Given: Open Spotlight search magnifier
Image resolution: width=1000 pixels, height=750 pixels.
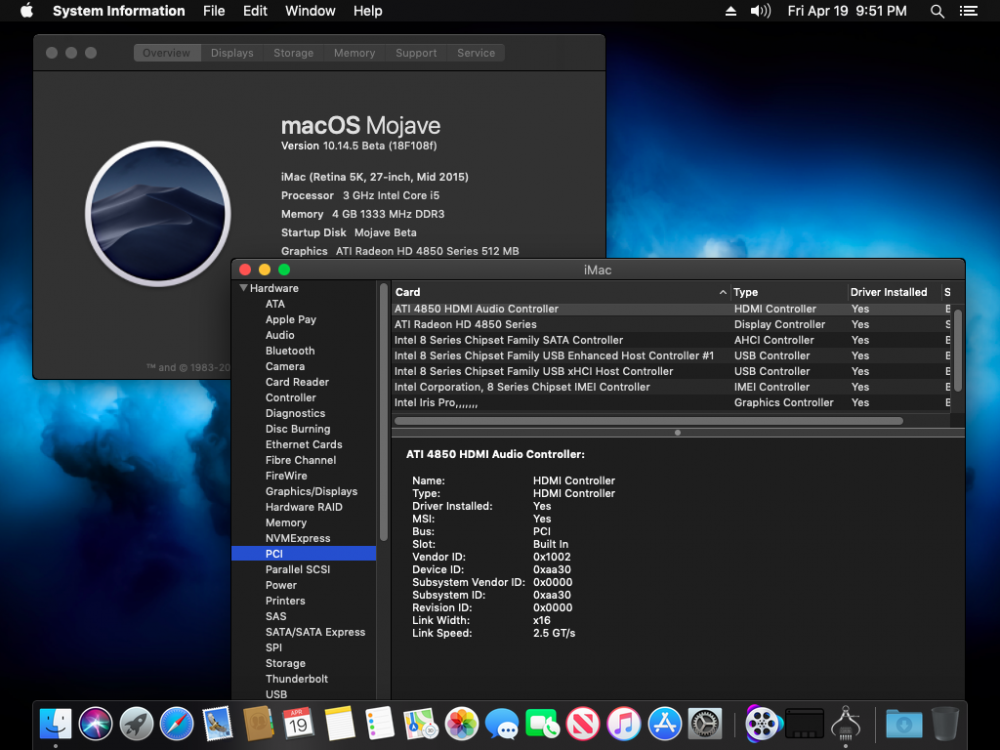Looking at the screenshot, I should click(x=937, y=11).
